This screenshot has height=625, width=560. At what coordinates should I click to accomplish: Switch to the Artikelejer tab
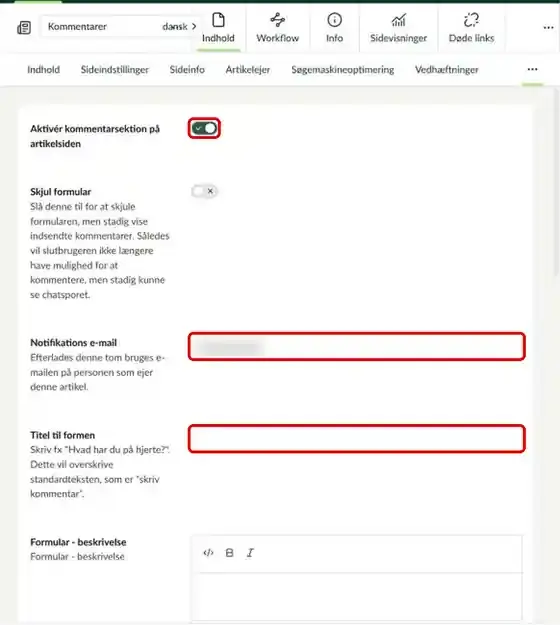248,69
